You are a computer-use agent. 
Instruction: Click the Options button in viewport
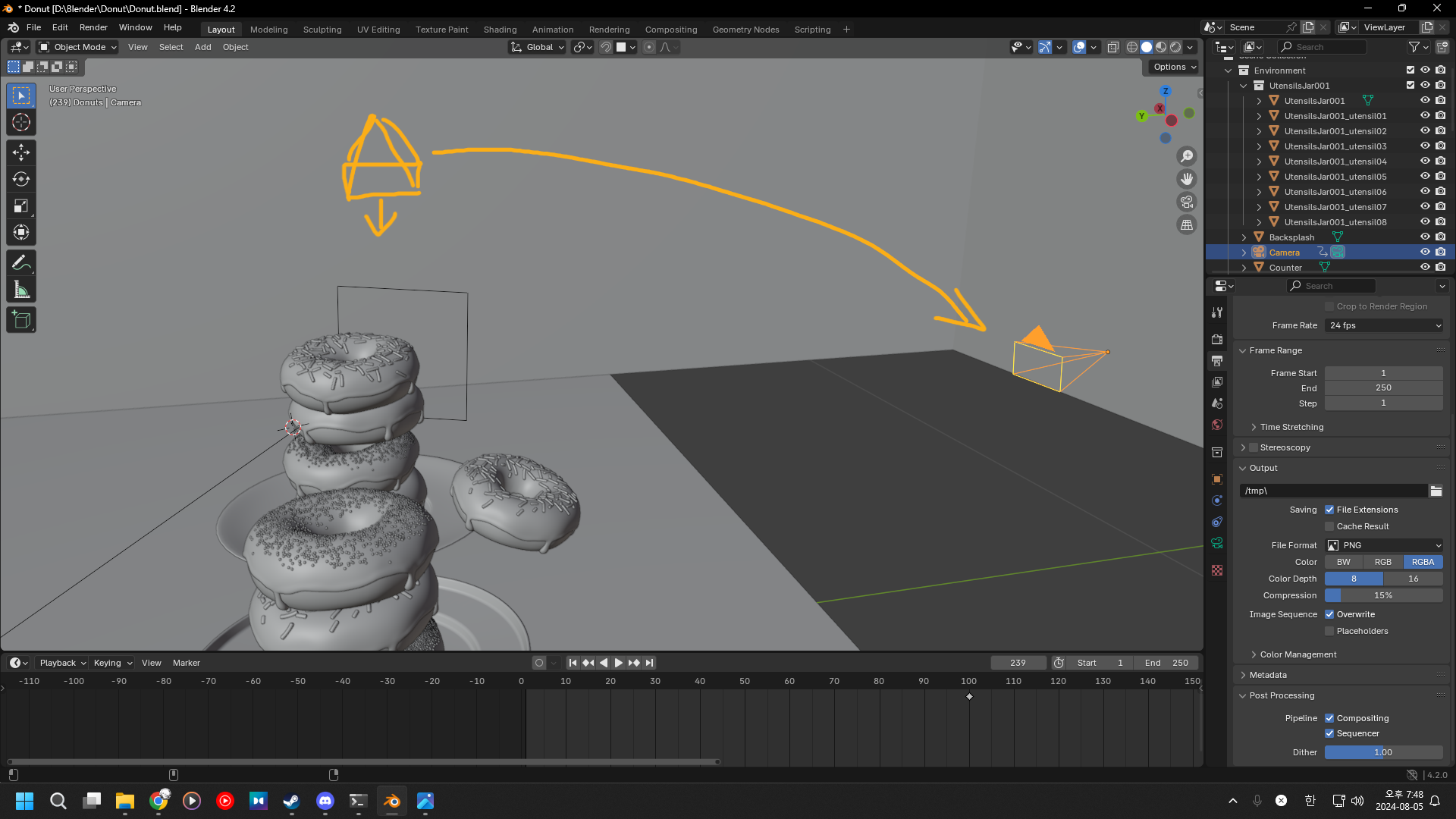point(1174,67)
